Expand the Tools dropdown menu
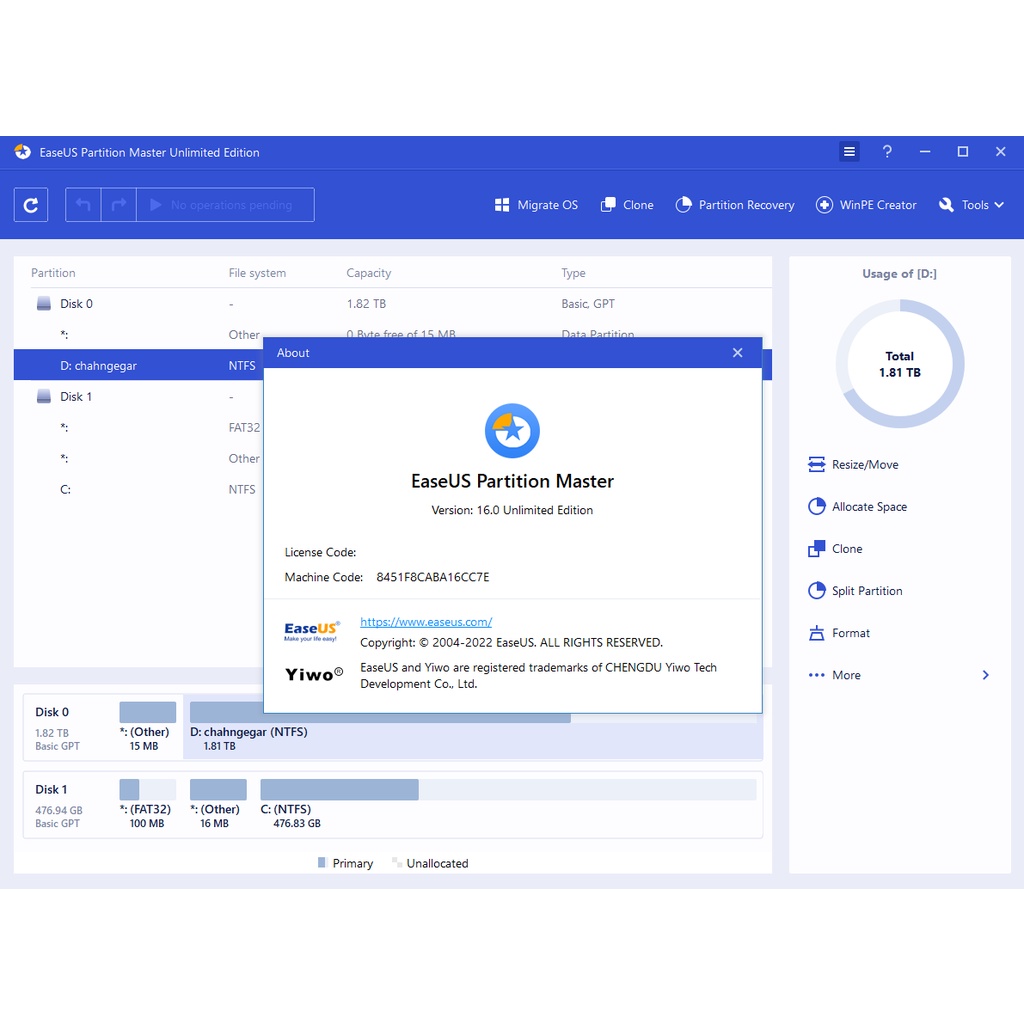Viewport: 1024px width, 1024px height. coord(971,205)
